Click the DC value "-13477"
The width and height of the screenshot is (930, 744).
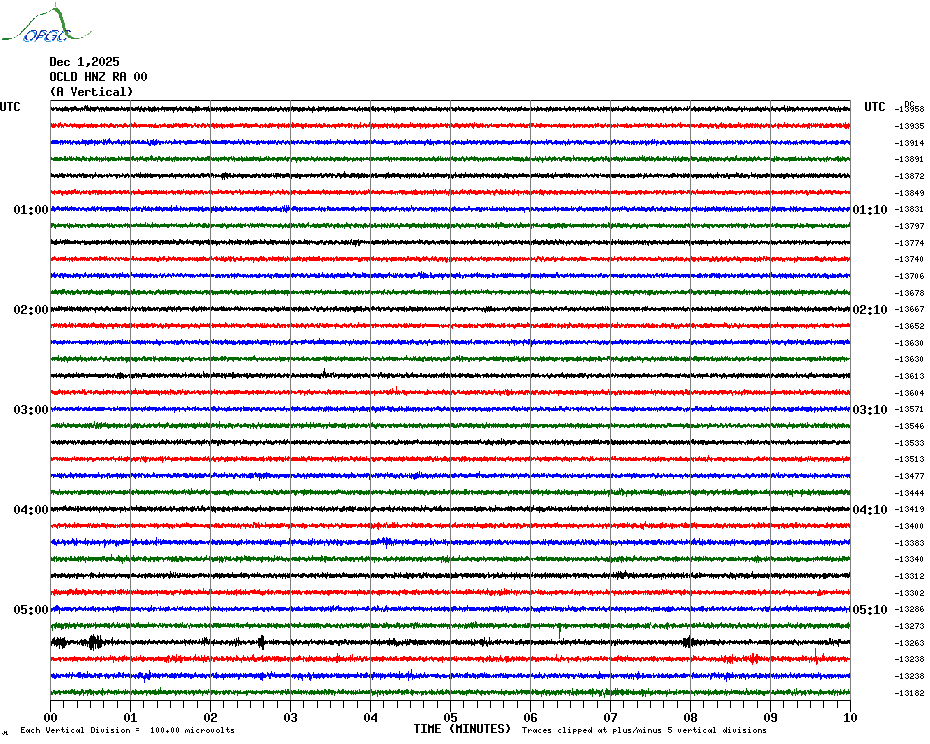click(909, 476)
